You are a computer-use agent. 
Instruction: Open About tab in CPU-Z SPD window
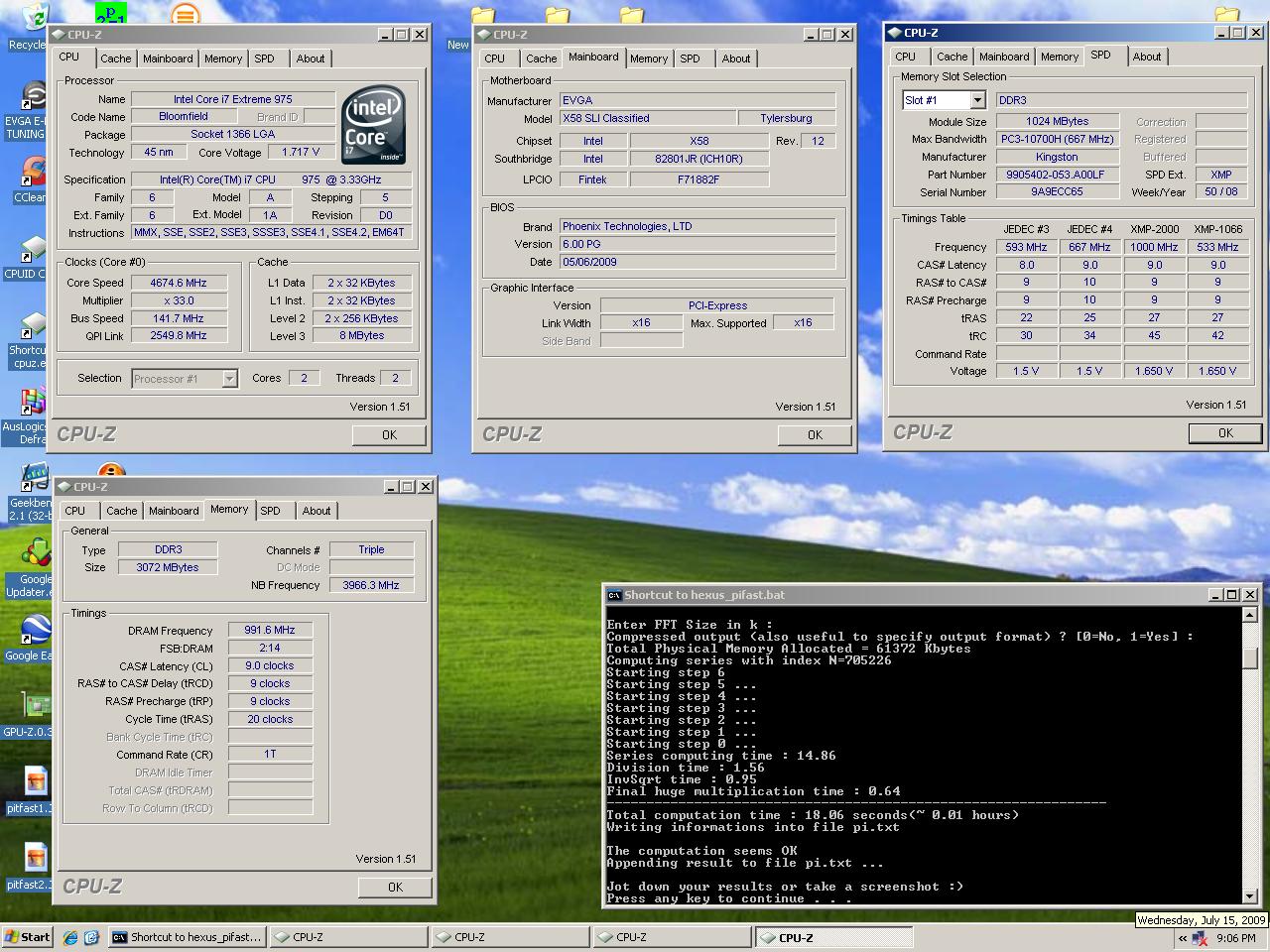pos(1147,57)
